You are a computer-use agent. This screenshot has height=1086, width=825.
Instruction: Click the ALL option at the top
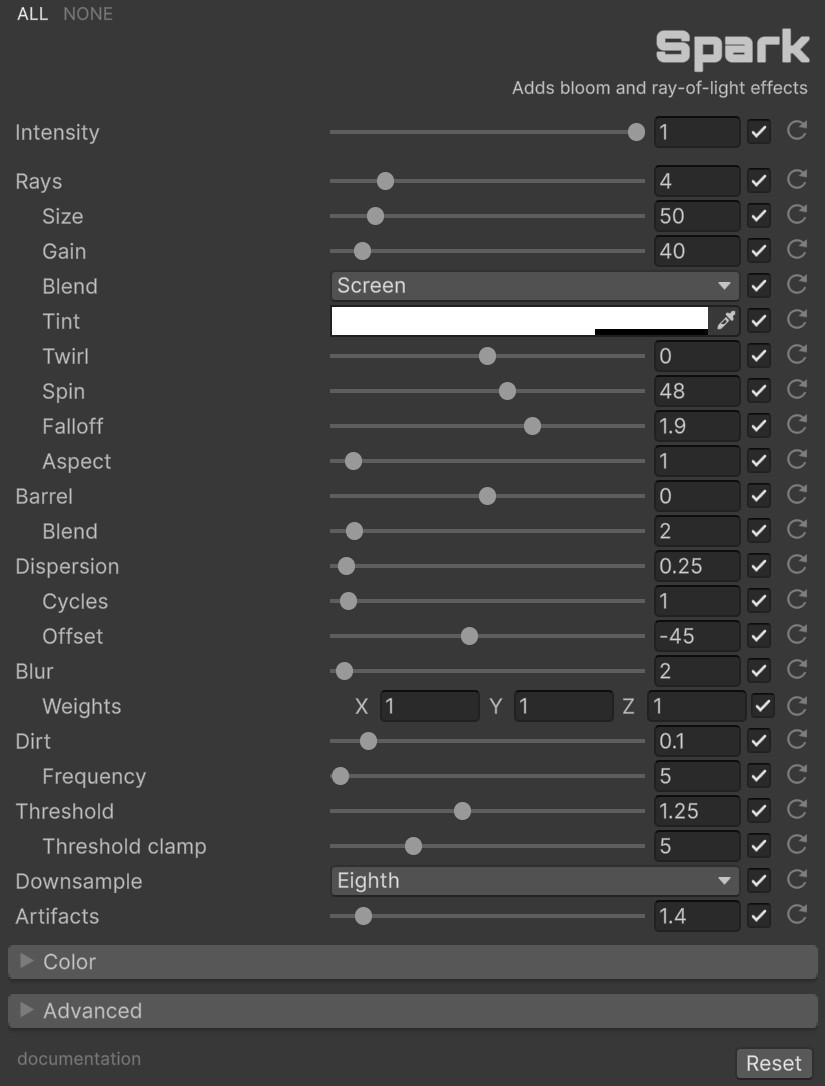tap(32, 14)
